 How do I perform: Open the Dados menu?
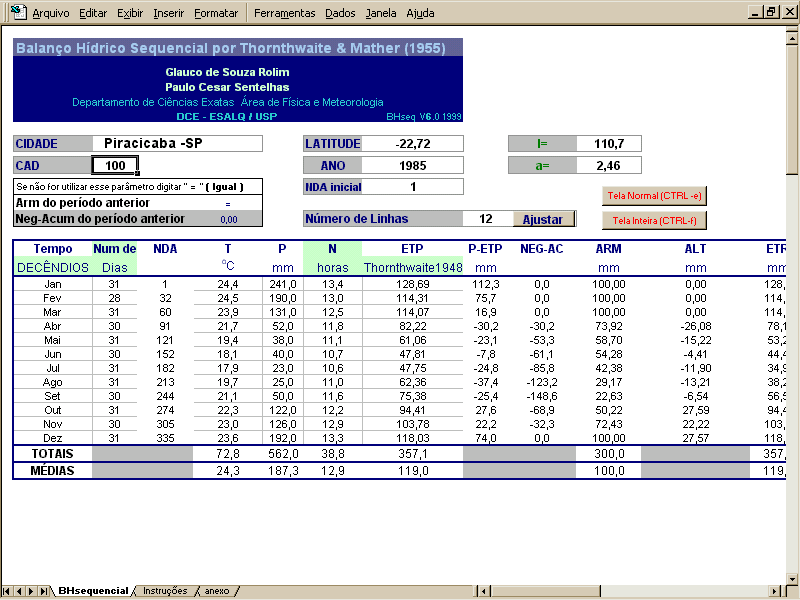point(340,13)
